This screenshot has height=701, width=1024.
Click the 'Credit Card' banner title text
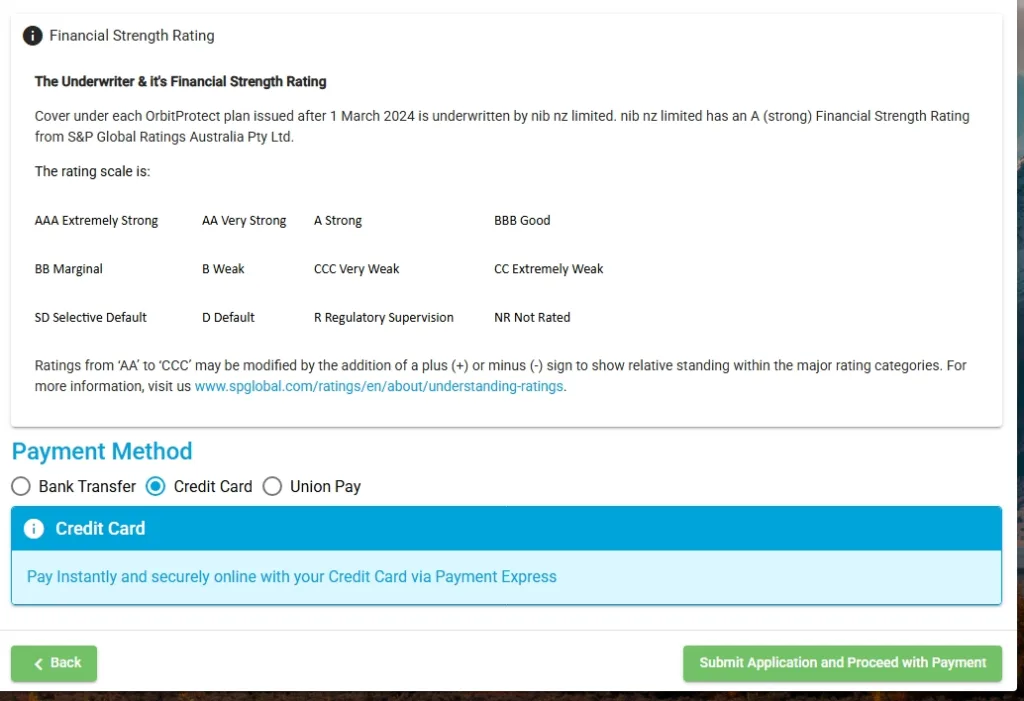(x=100, y=529)
